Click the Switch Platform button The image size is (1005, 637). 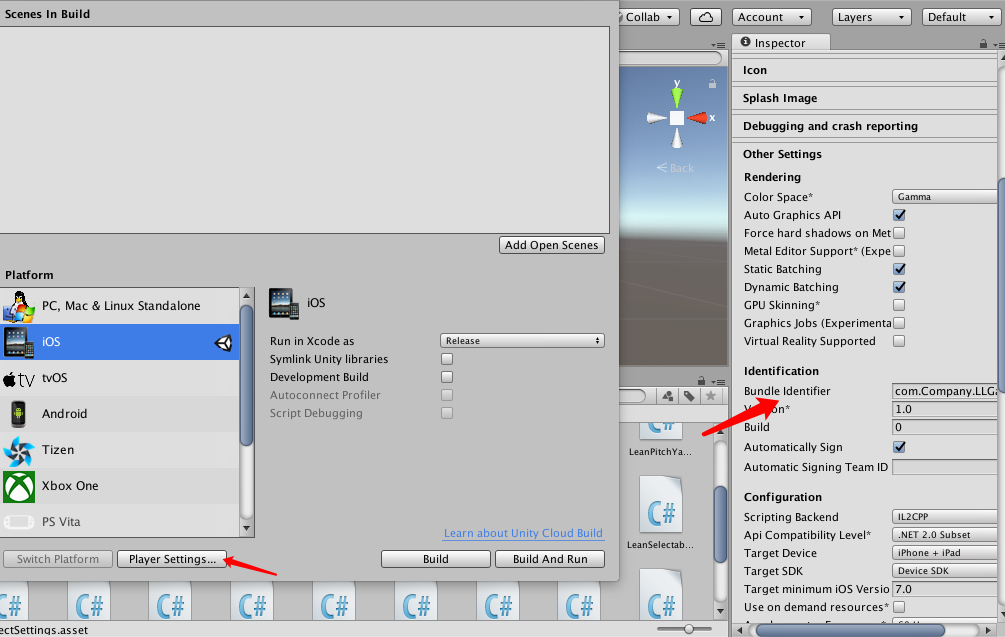click(58, 559)
